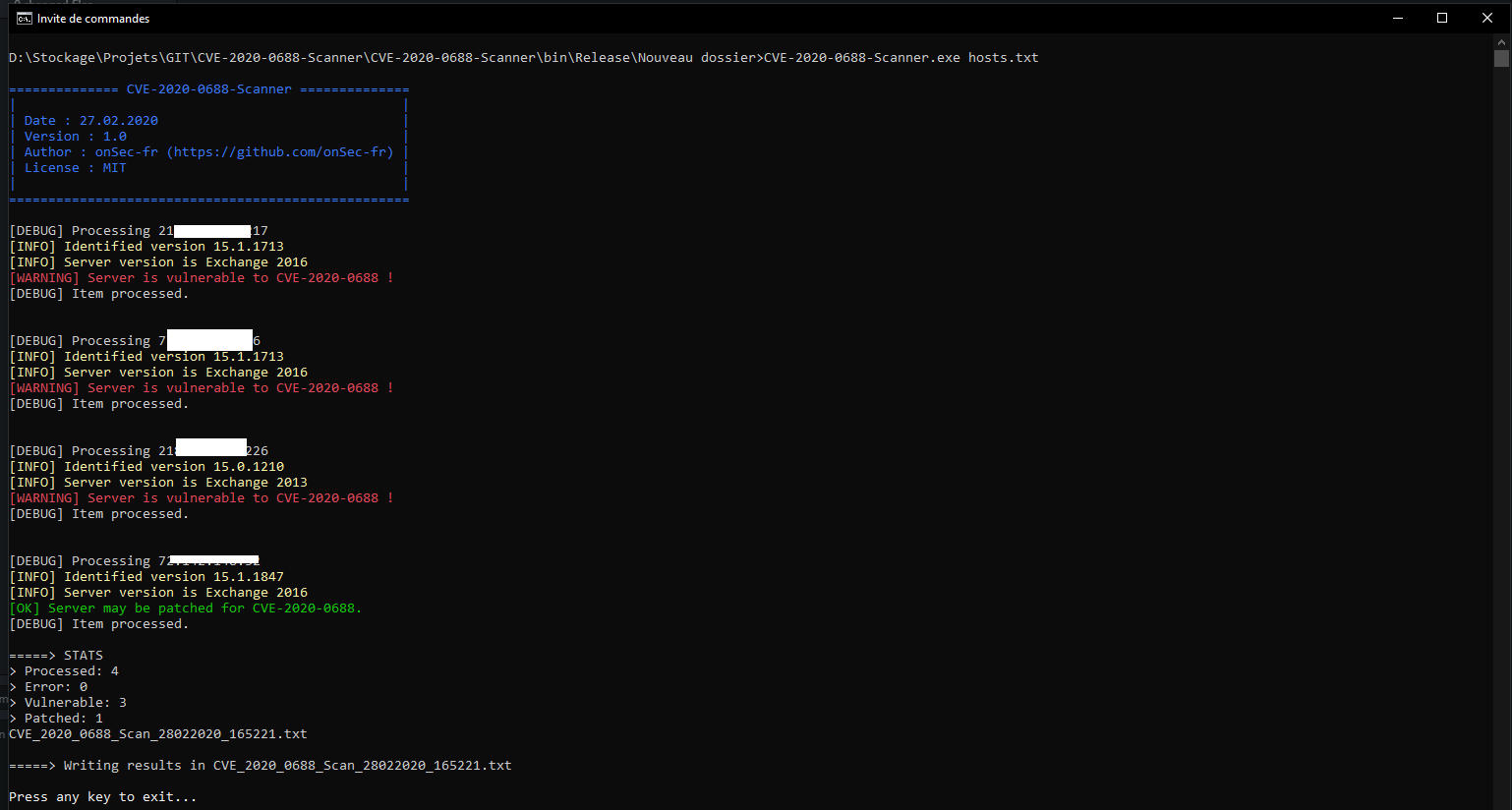Click the 'Server version is Exchange 2013' line

coord(158,483)
